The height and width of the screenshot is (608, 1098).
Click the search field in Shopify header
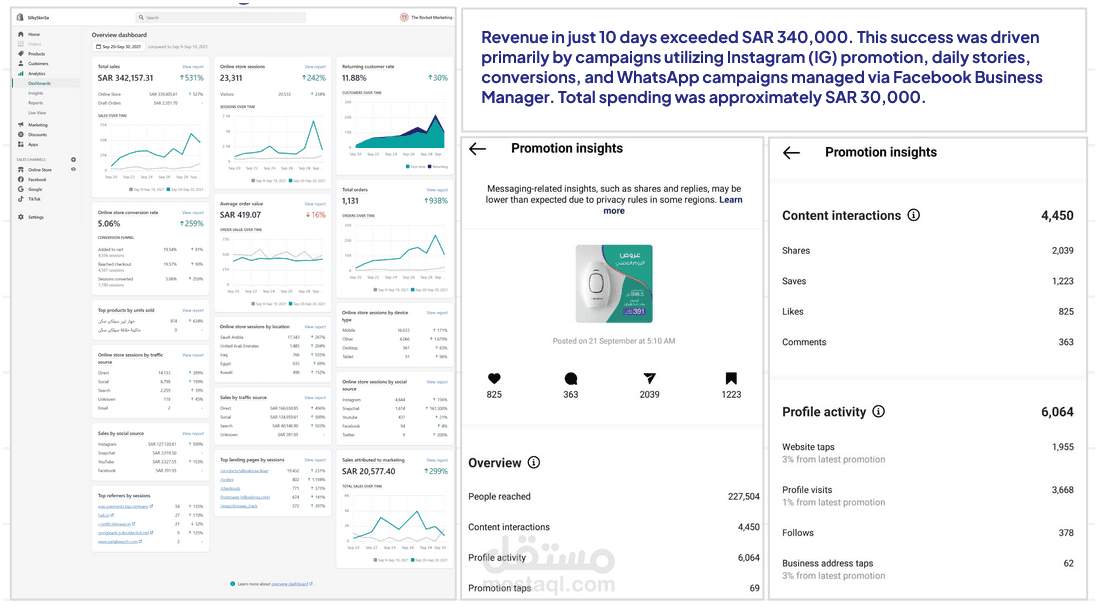click(221, 18)
